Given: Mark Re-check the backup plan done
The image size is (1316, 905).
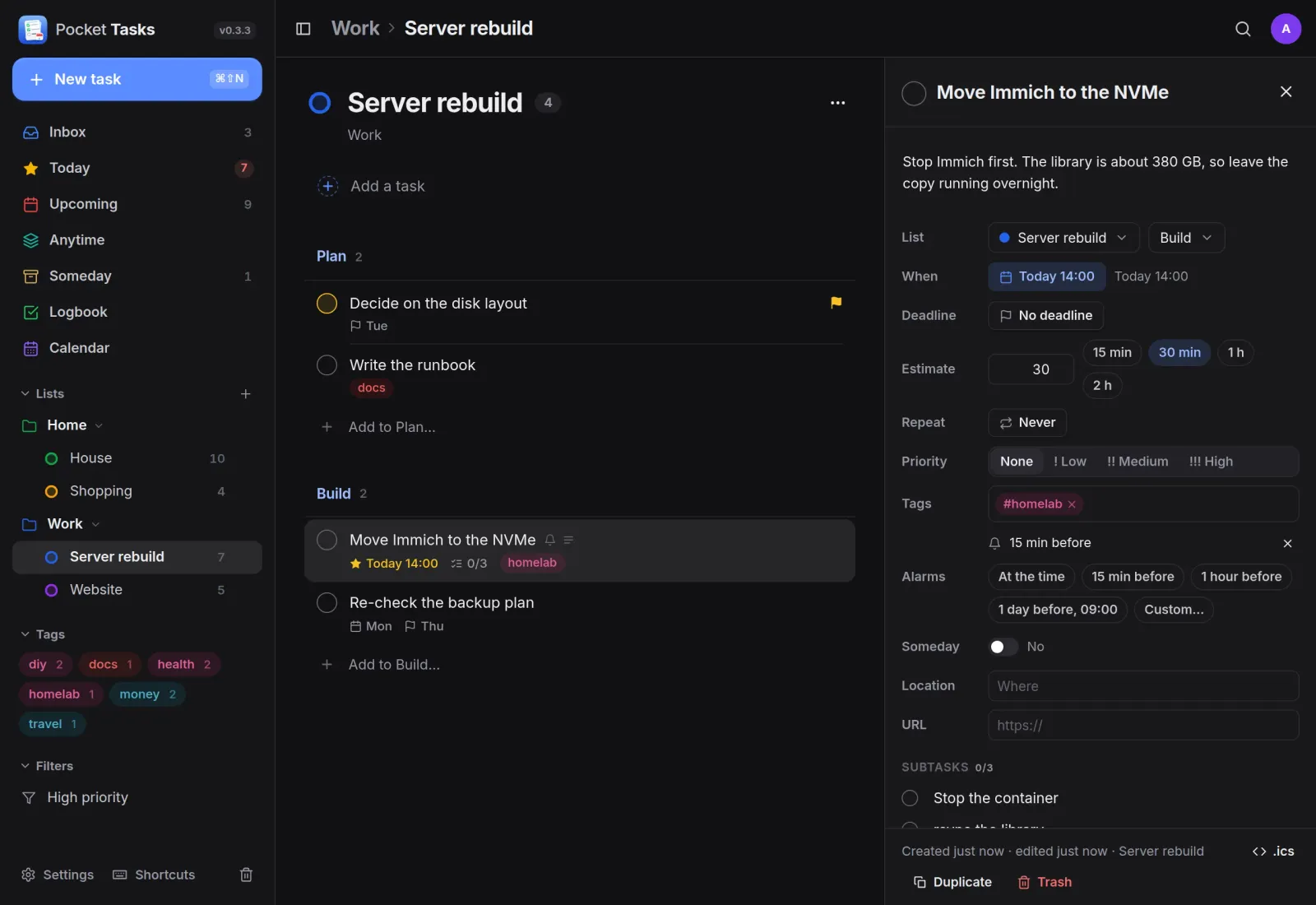Looking at the screenshot, I should [x=327, y=603].
